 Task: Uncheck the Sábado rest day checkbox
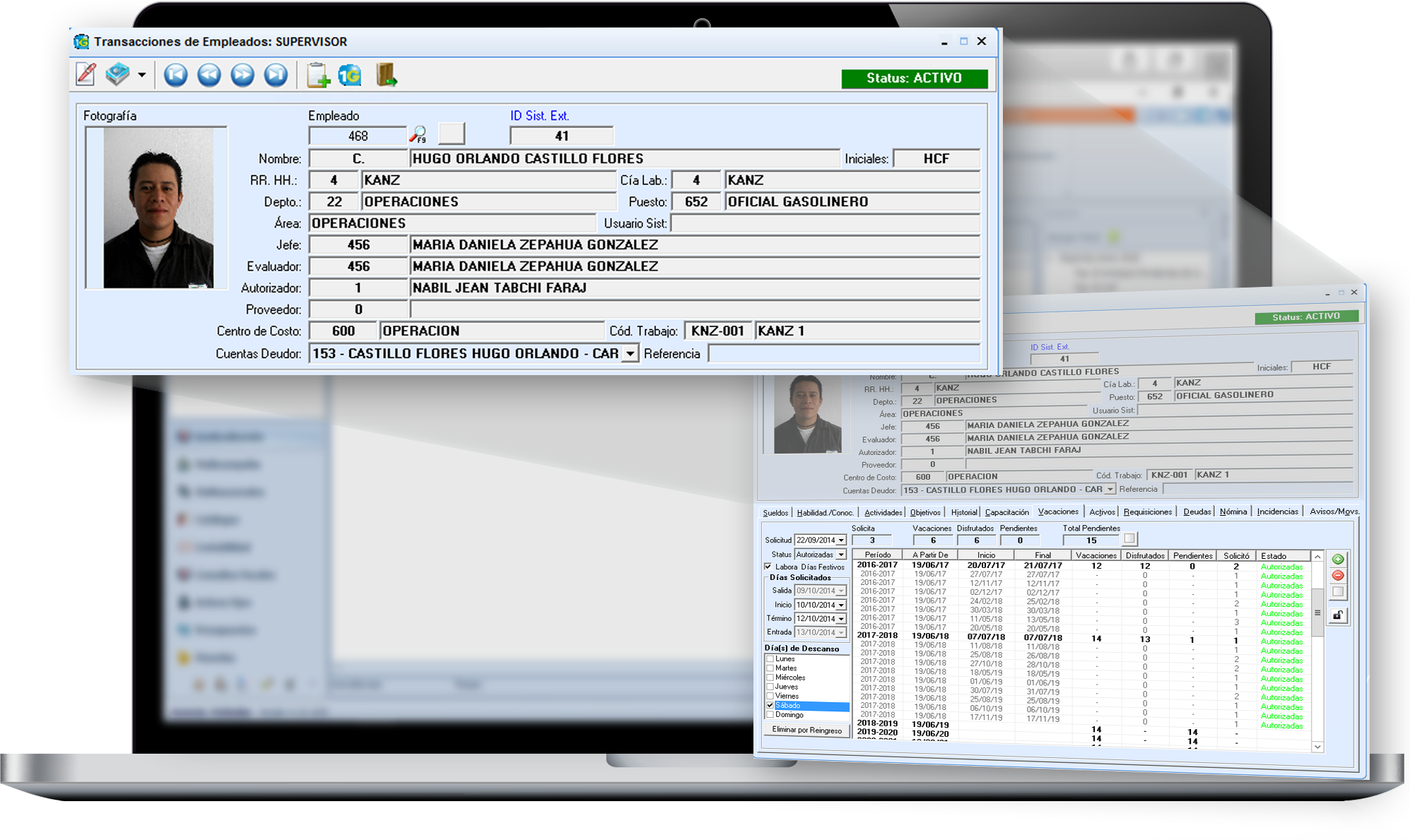pyautogui.click(x=770, y=706)
